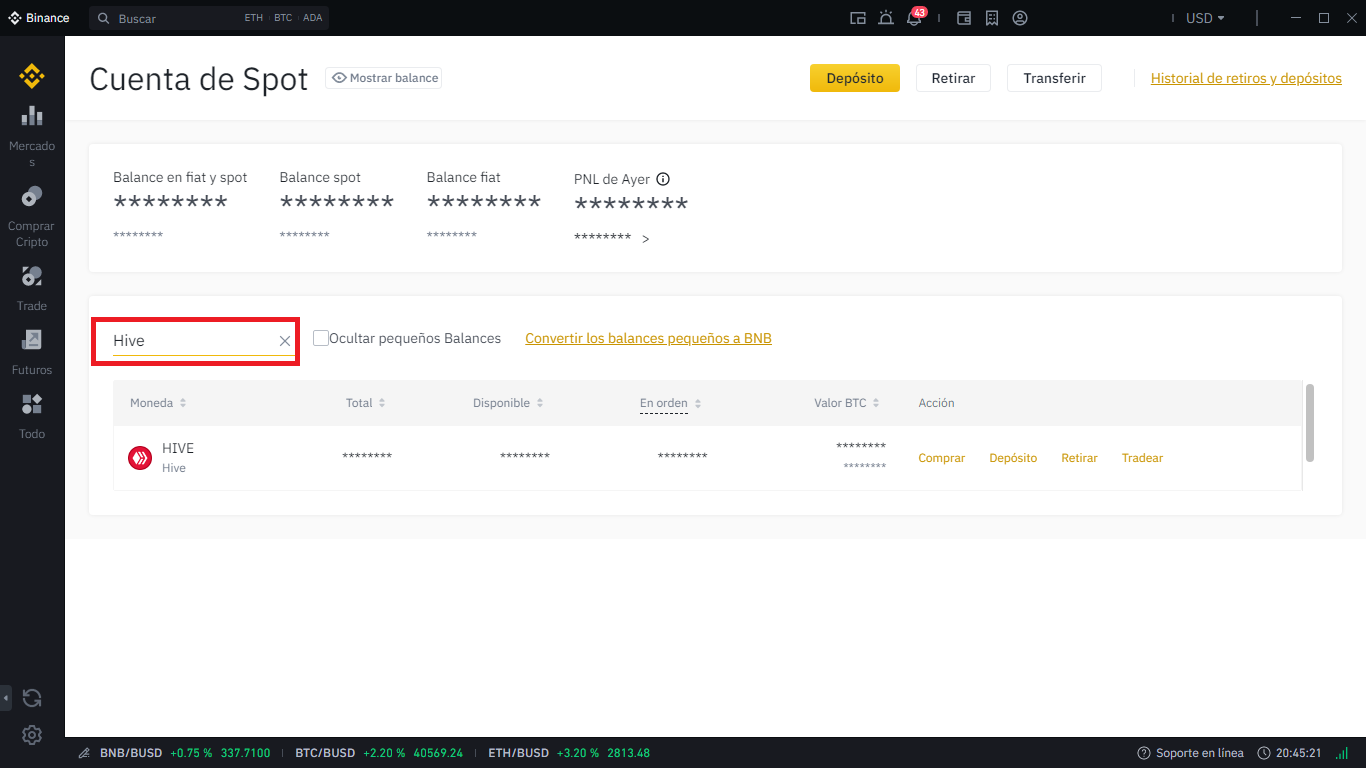Click the refresh icon in sidebar
The width and height of the screenshot is (1366, 768).
click(32, 698)
